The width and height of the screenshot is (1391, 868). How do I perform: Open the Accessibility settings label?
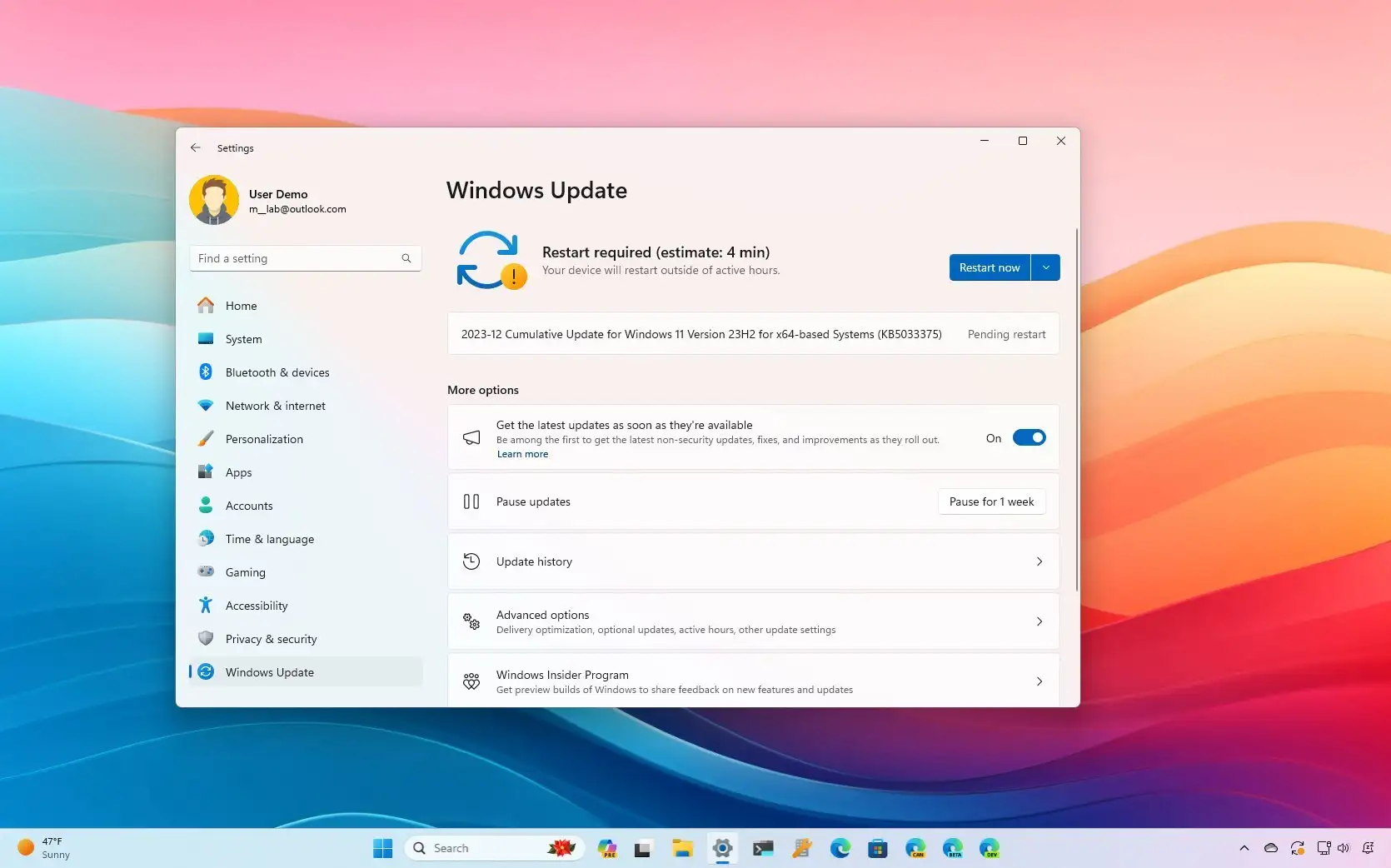(x=257, y=606)
